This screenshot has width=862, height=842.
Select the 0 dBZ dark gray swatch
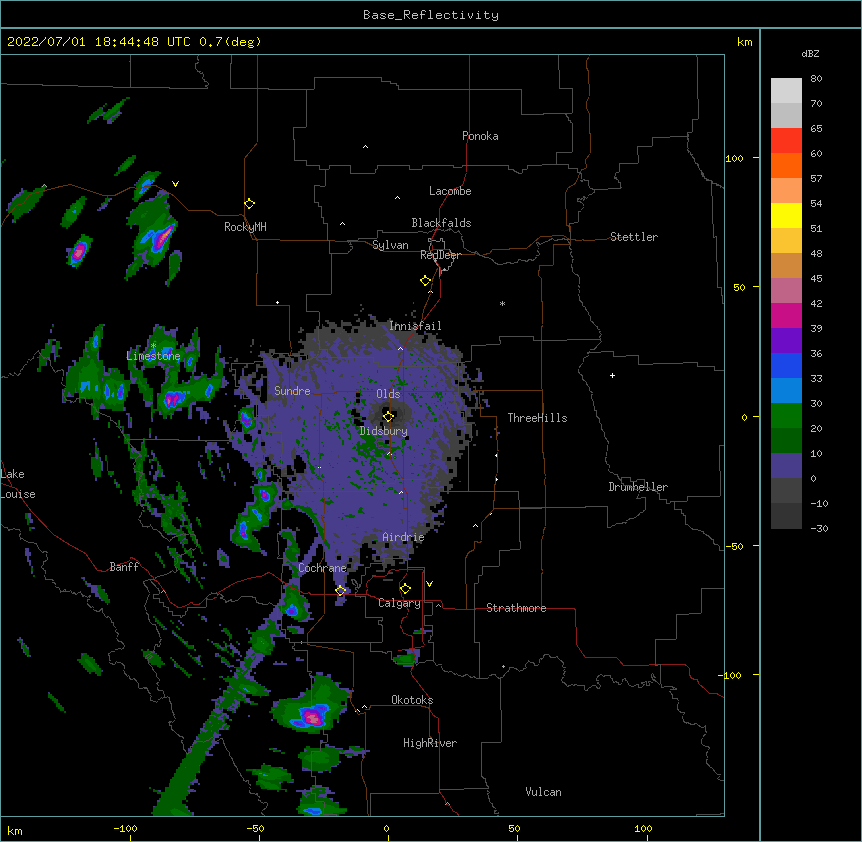point(786,491)
